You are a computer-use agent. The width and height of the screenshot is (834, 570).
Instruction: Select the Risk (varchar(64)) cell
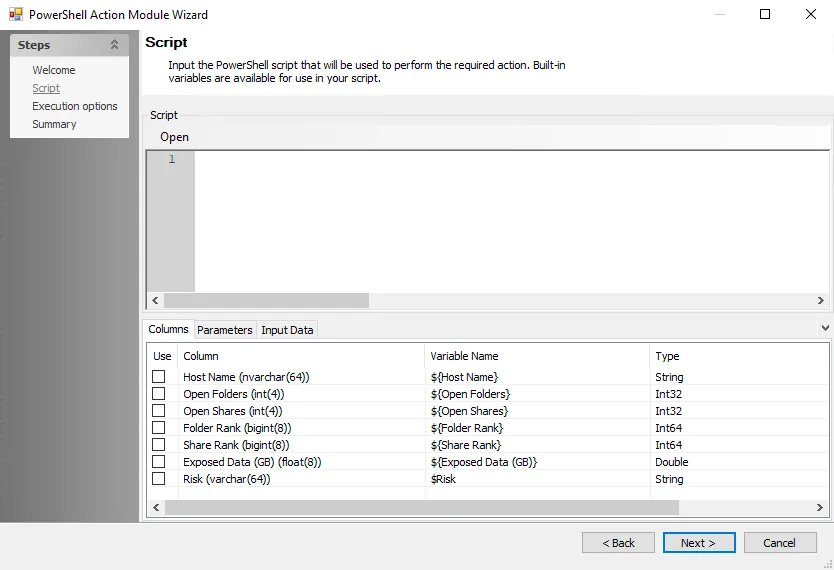click(x=302, y=479)
